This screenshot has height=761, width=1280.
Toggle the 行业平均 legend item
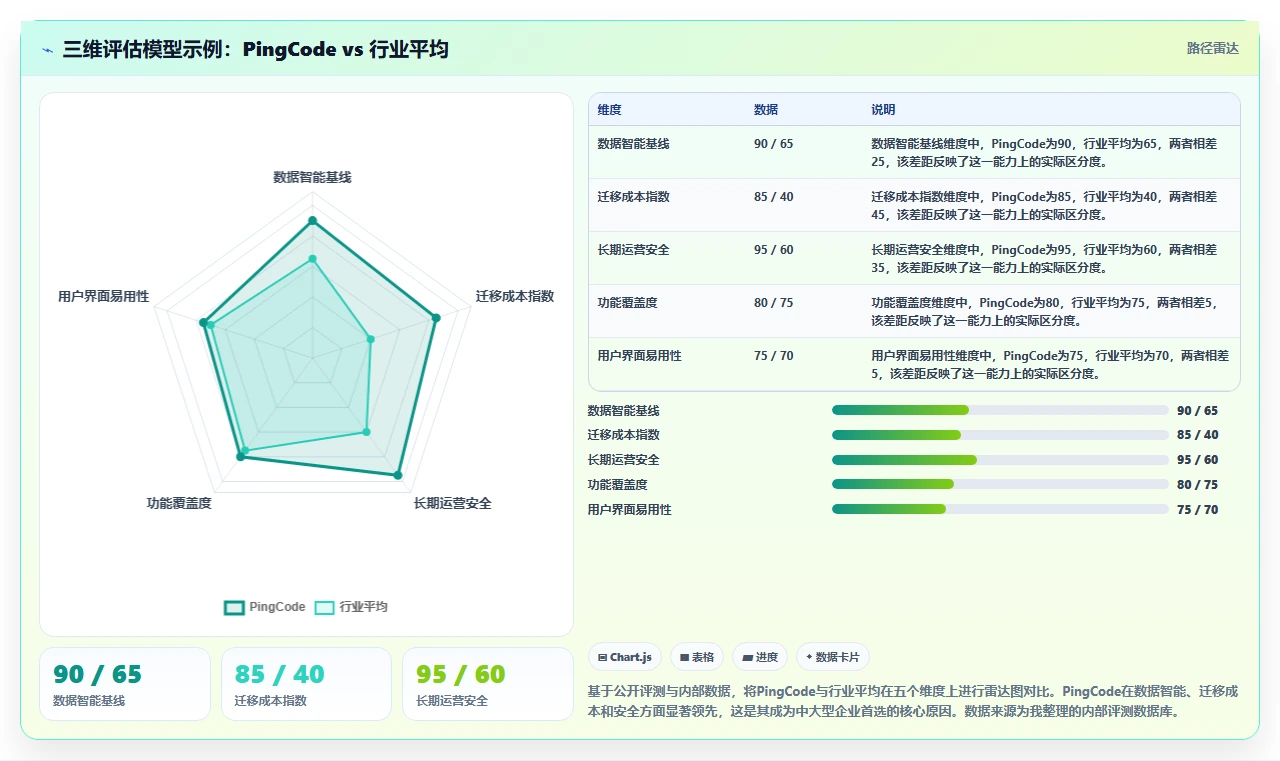[351, 607]
